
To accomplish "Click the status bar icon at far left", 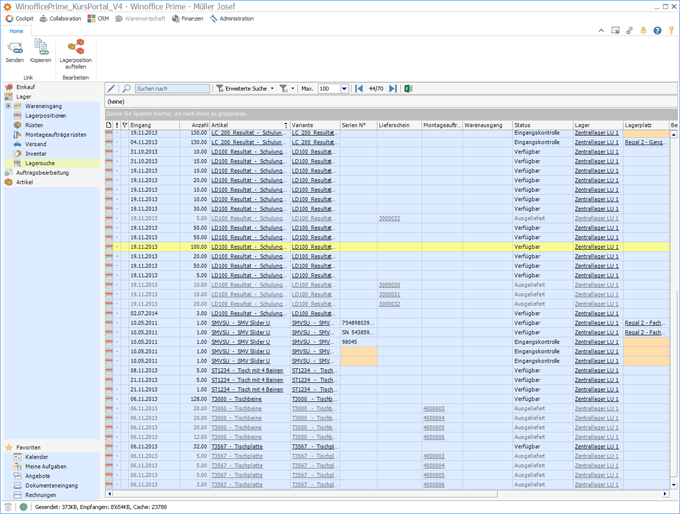I will click(x=8, y=507).
